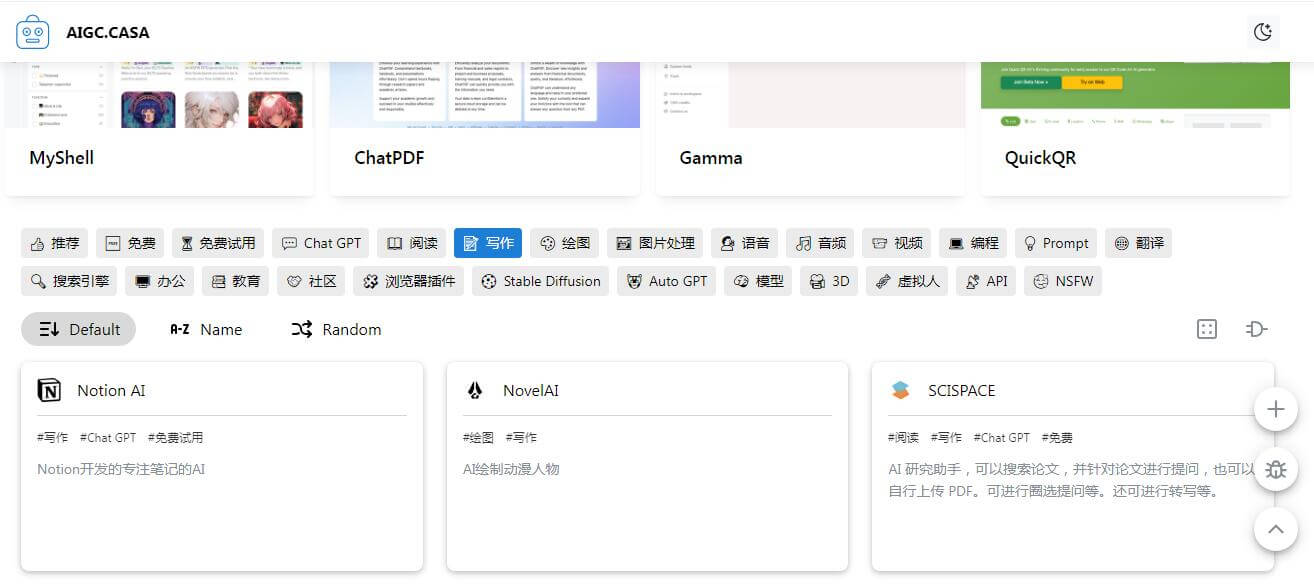Screen dimensions: 1314x586
Task: Click the bug report floating icon
Action: pyautogui.click(x=1275, y=469)
